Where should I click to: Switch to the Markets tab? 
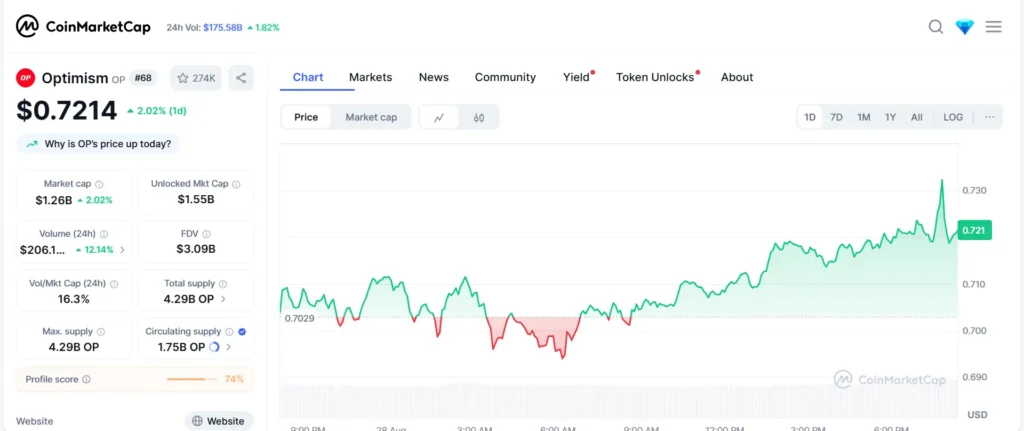[x=370, y=77]
